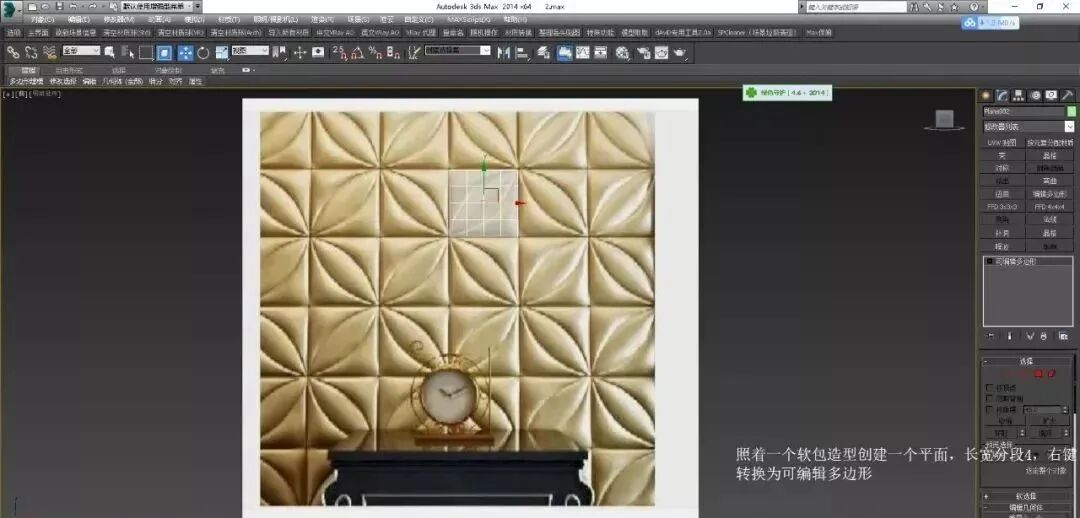
Task: Collapse the 选择 rollout
Action: pyautogui.click(x=1026, y=362)
